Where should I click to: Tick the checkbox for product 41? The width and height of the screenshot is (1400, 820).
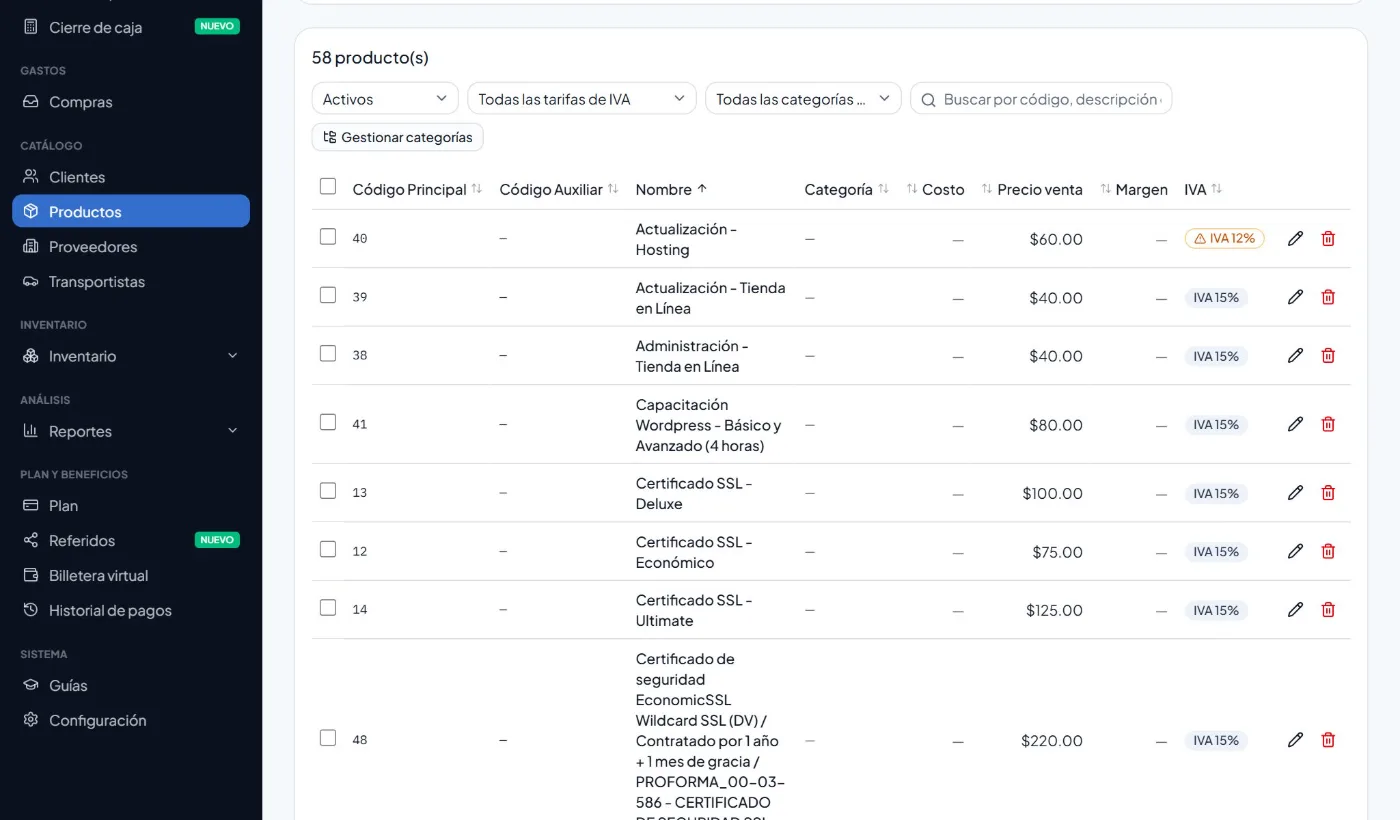[x=328, y=422]
